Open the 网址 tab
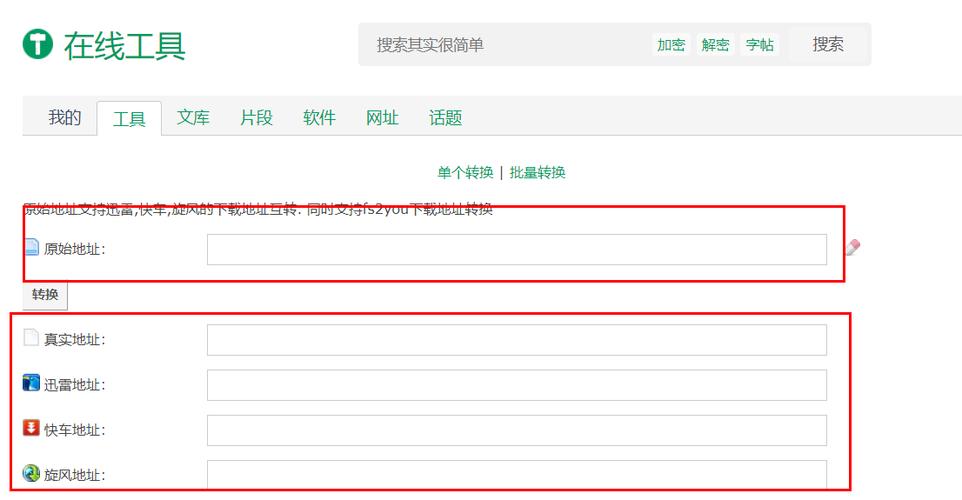 pyautogui.click(x=382, y=117)
